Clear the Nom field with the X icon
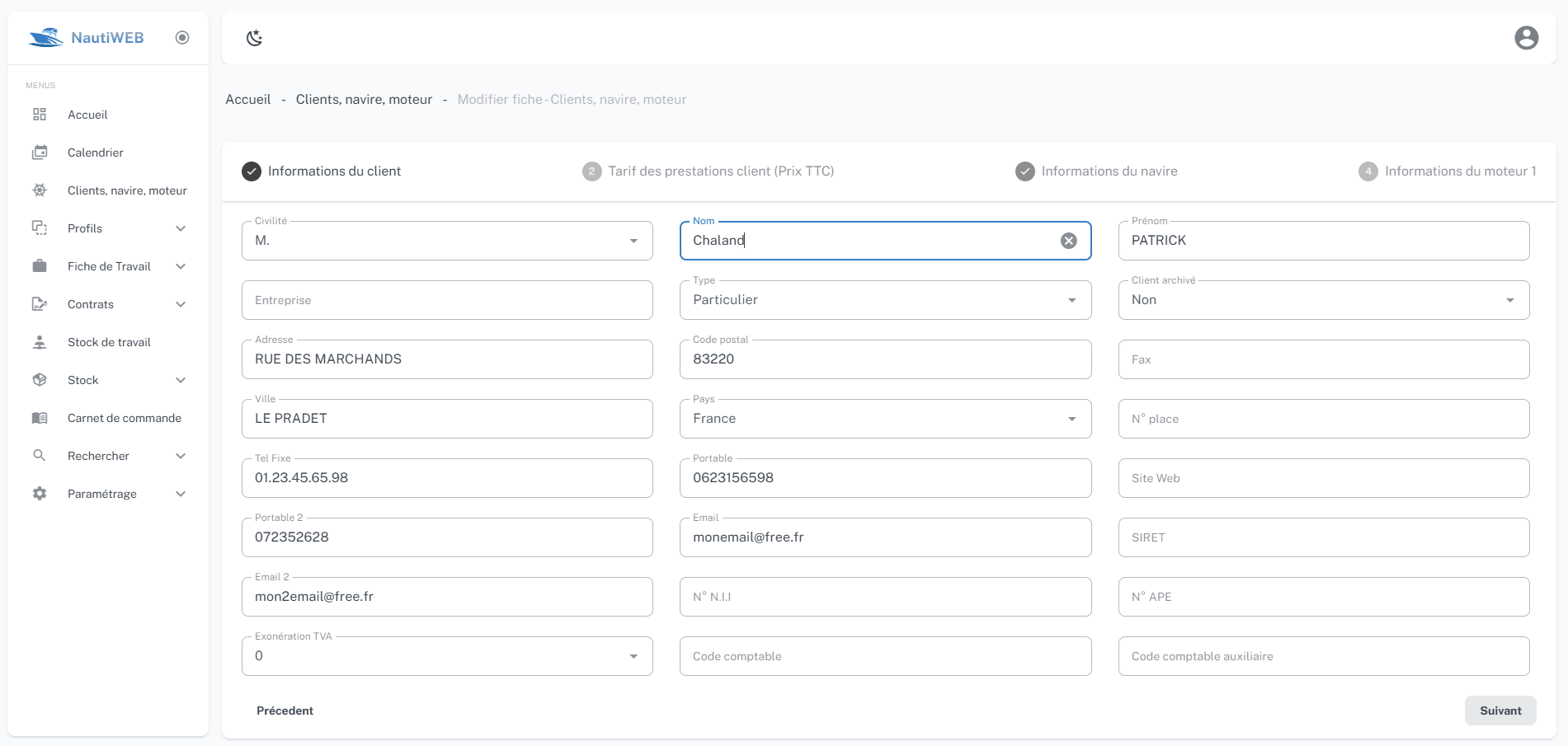 coord(1068,241)
